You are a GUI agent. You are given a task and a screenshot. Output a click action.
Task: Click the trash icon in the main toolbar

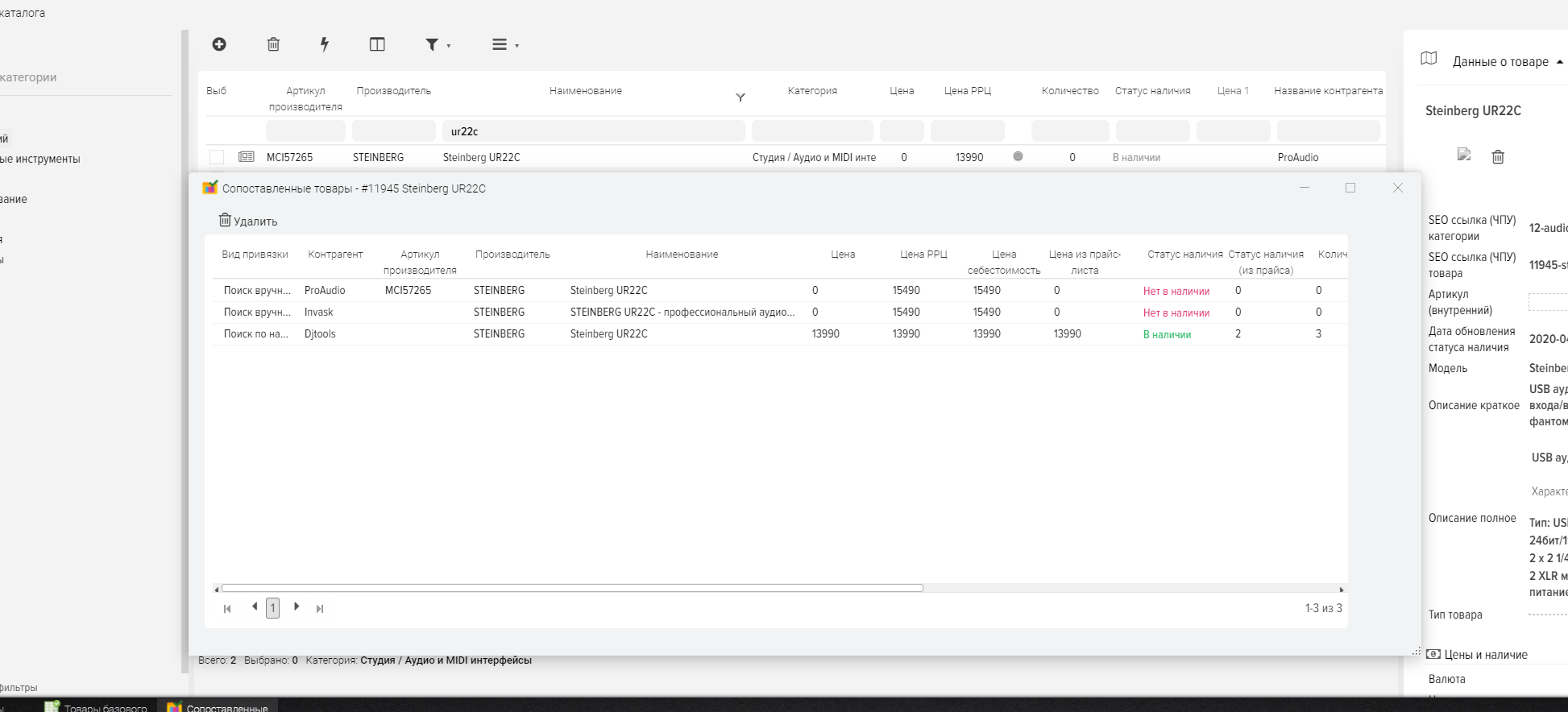pos(273,44)
